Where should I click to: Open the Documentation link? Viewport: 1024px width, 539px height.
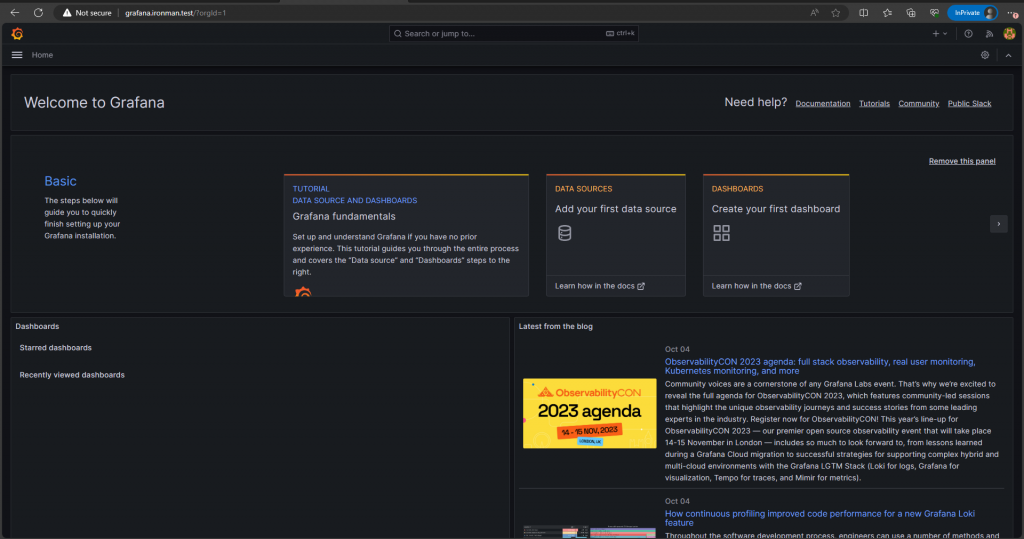pos(823,103)
